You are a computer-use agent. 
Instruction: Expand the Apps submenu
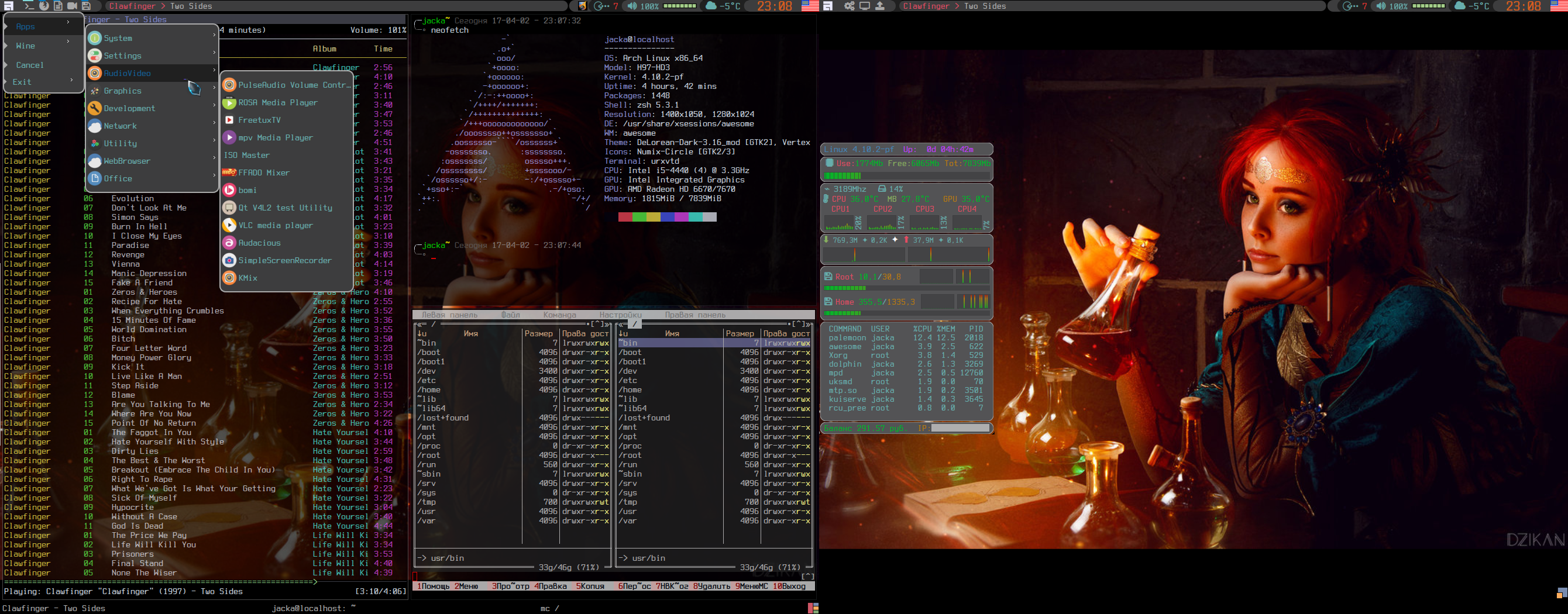43,26
